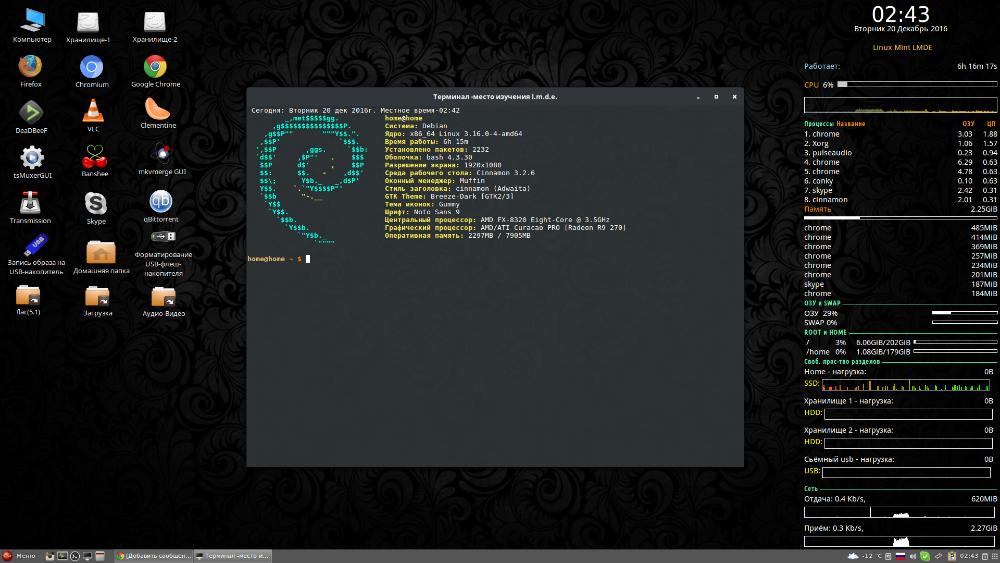Select the DeaDBeeF player icon
Viewport: 1000px width, 563px height.
tap(31, 112)
